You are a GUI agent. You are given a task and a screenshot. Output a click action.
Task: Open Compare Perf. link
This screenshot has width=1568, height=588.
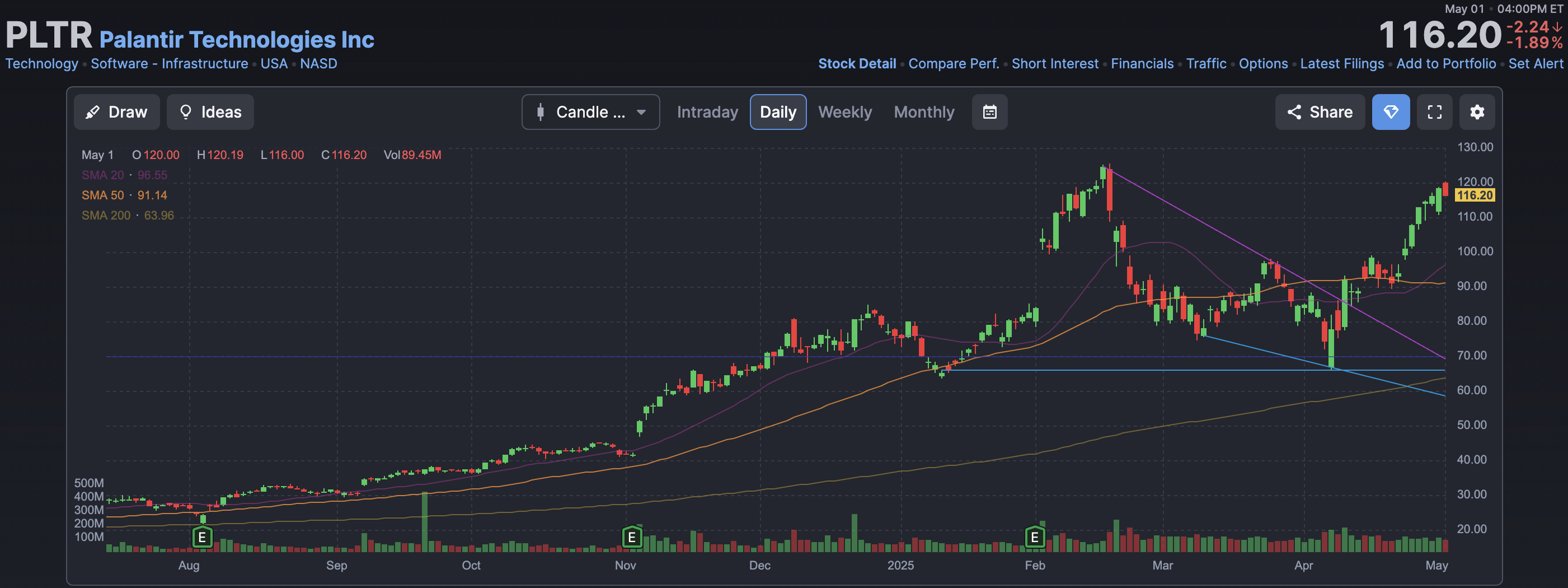click(954, 63)
